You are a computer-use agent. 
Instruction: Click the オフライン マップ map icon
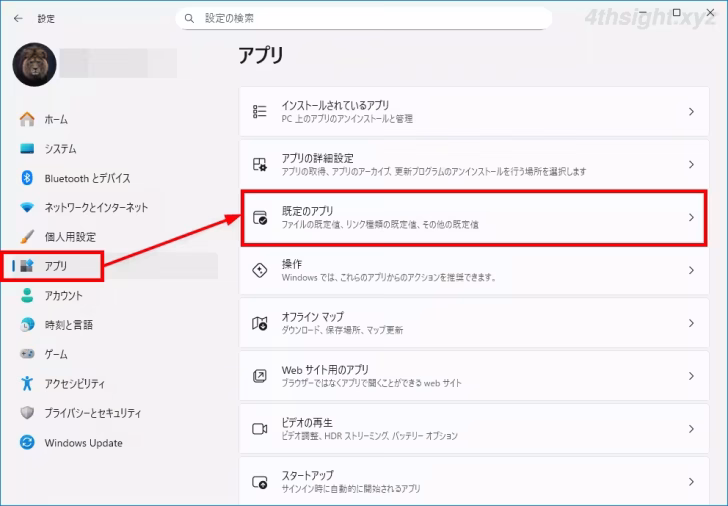coord(260,323)
